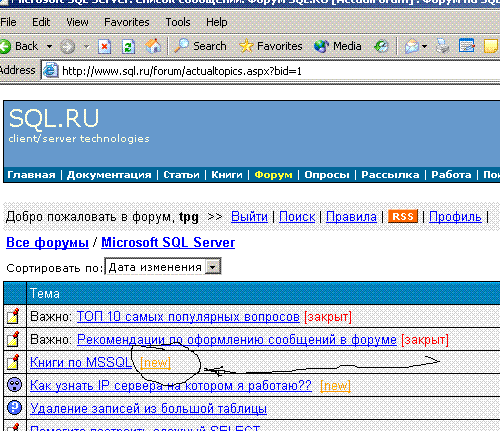The width and height of the screenshot is (500, 432).
Task: Click the Forward navigation arrow
Action: coord(67,46)
